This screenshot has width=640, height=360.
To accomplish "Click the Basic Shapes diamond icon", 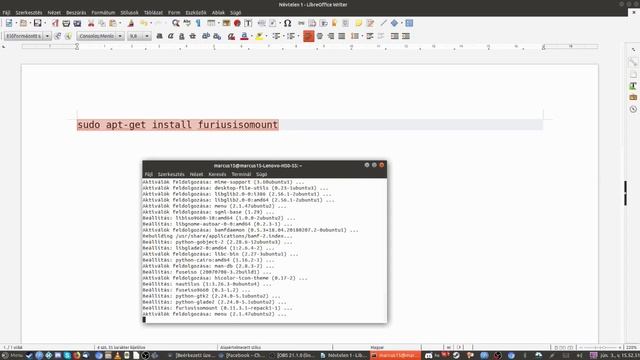I will pyautogui.click(x=394, y=23).
